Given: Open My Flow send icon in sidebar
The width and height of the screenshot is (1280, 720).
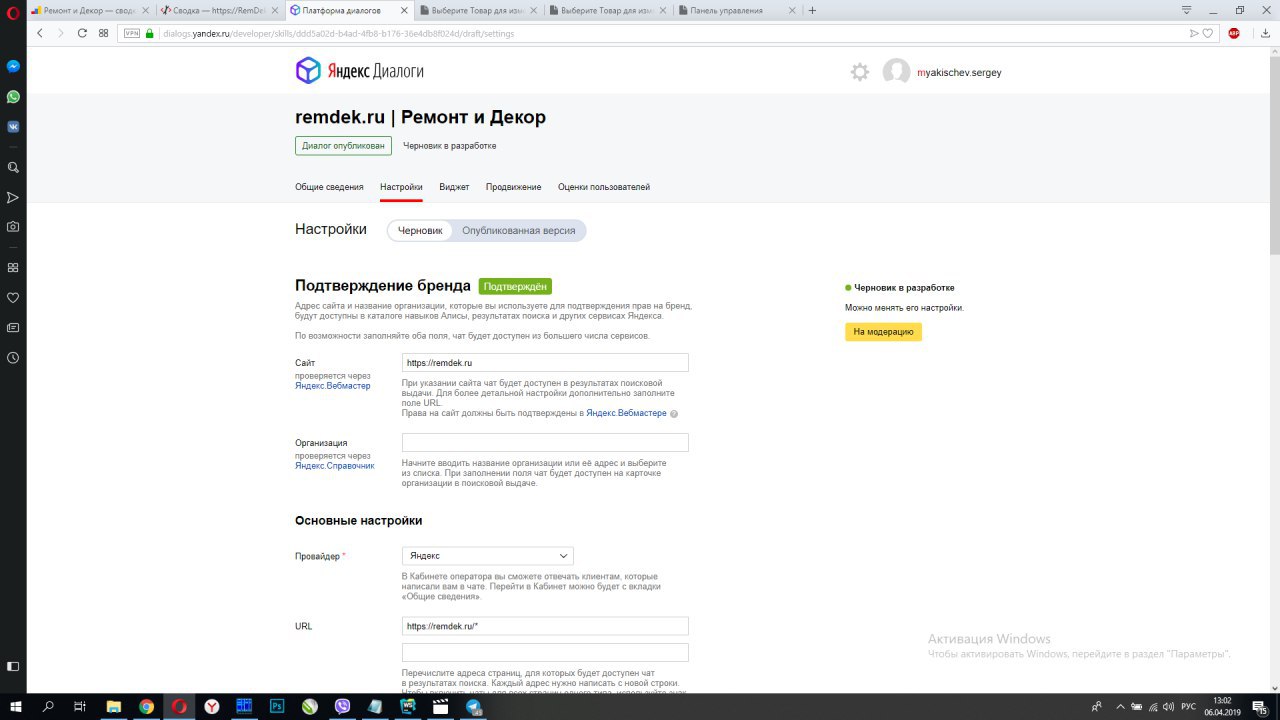Looking at the screenshot, I should (13, 197).
